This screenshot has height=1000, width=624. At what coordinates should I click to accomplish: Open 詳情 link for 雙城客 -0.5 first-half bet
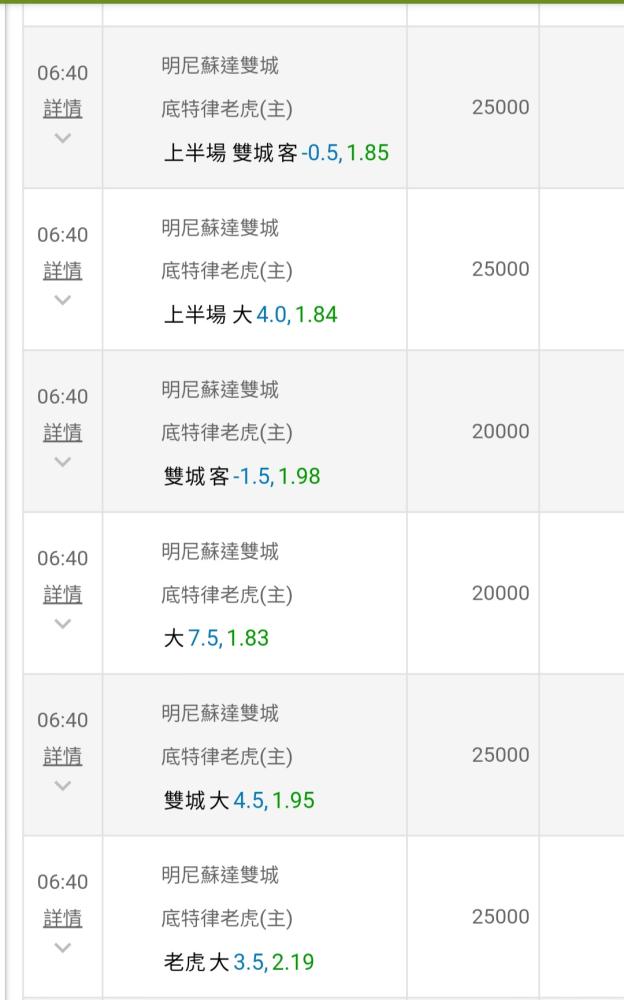[x=63, y=108]
